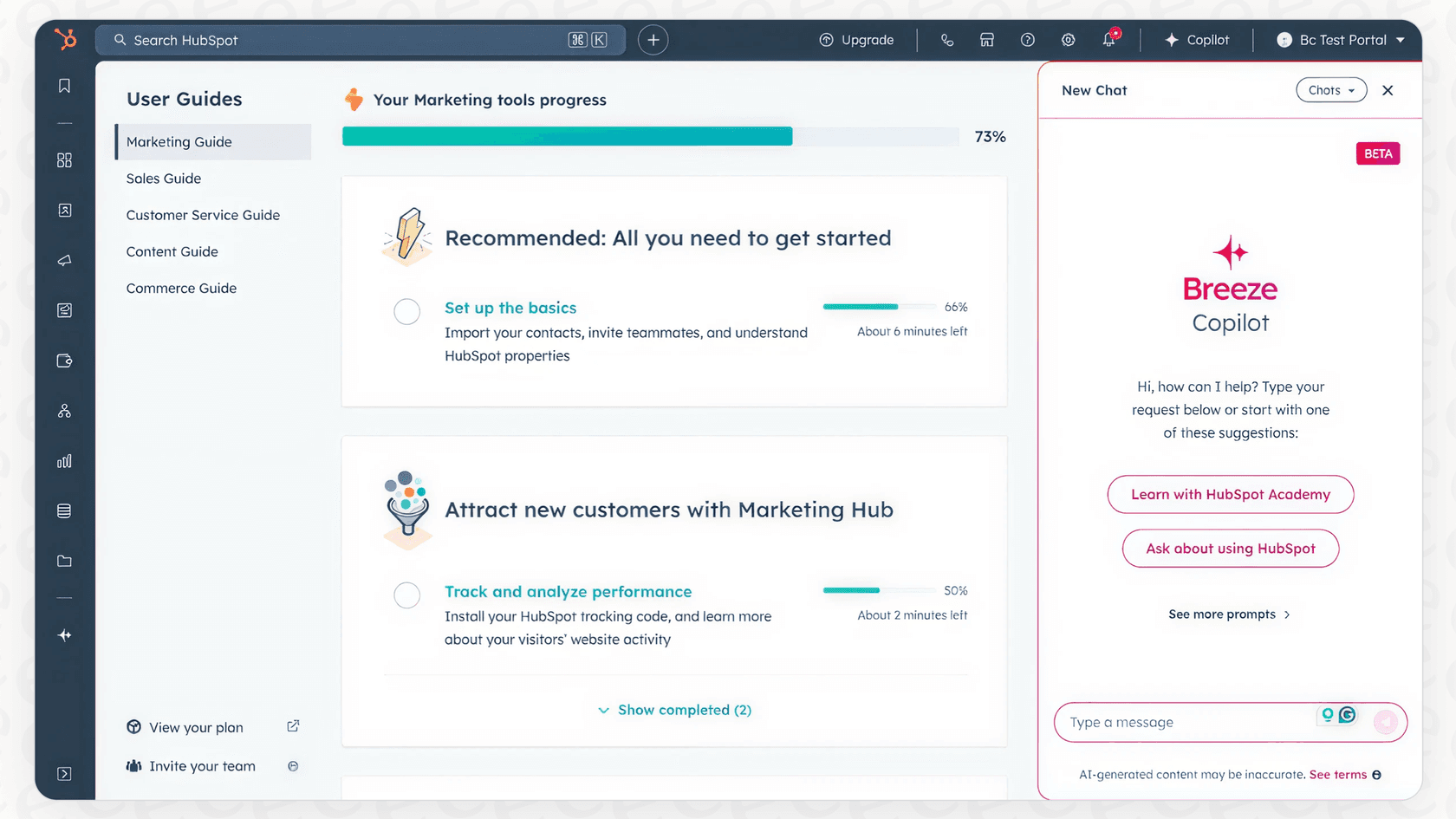Open the Marketing megaphone icon in sidebar

(x=64, y=260)
